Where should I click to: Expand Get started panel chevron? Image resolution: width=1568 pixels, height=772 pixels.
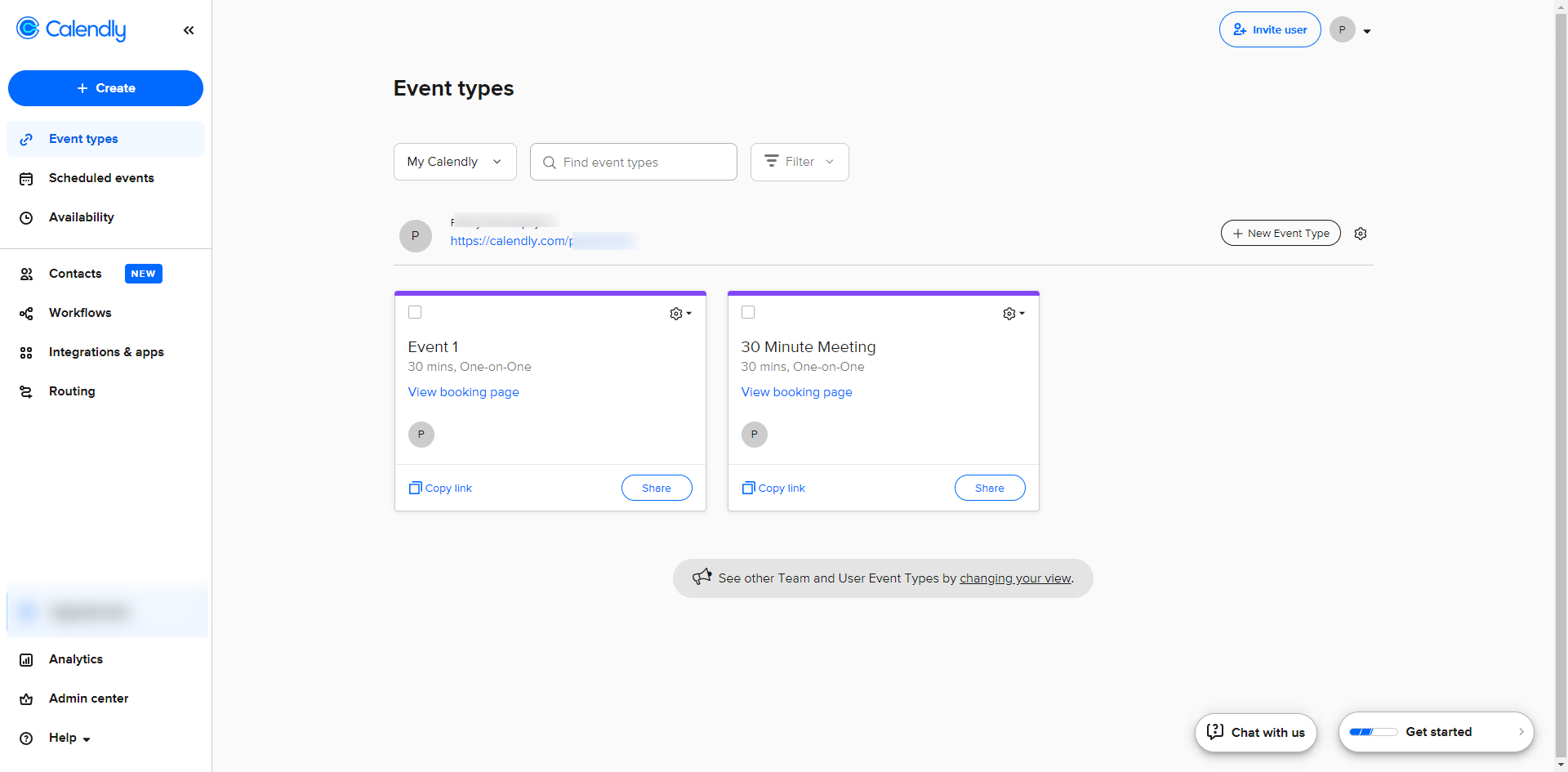coord(1521,732)
